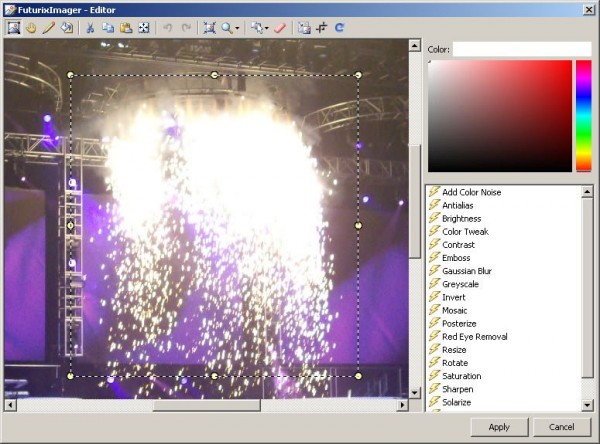Click the Copy icon in toolbar
This screenshot has height=444, width=600.
tap(108, 28)
